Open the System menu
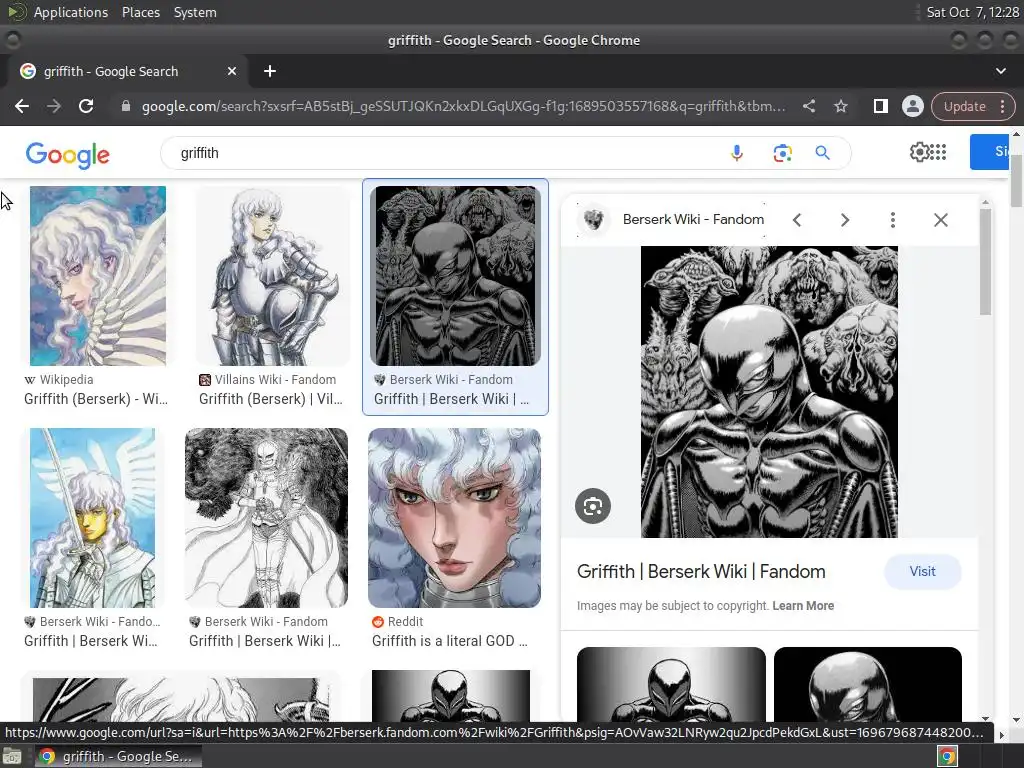Screen dimensions: 1024x768 coord(195,12)
